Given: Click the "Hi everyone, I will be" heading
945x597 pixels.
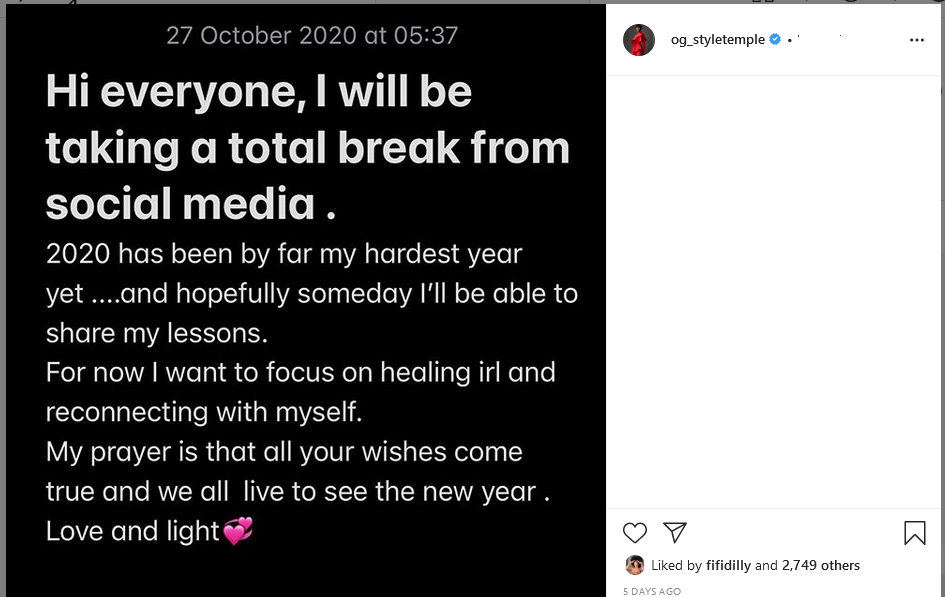Looking at the screenshot, I should pos(259,92).
